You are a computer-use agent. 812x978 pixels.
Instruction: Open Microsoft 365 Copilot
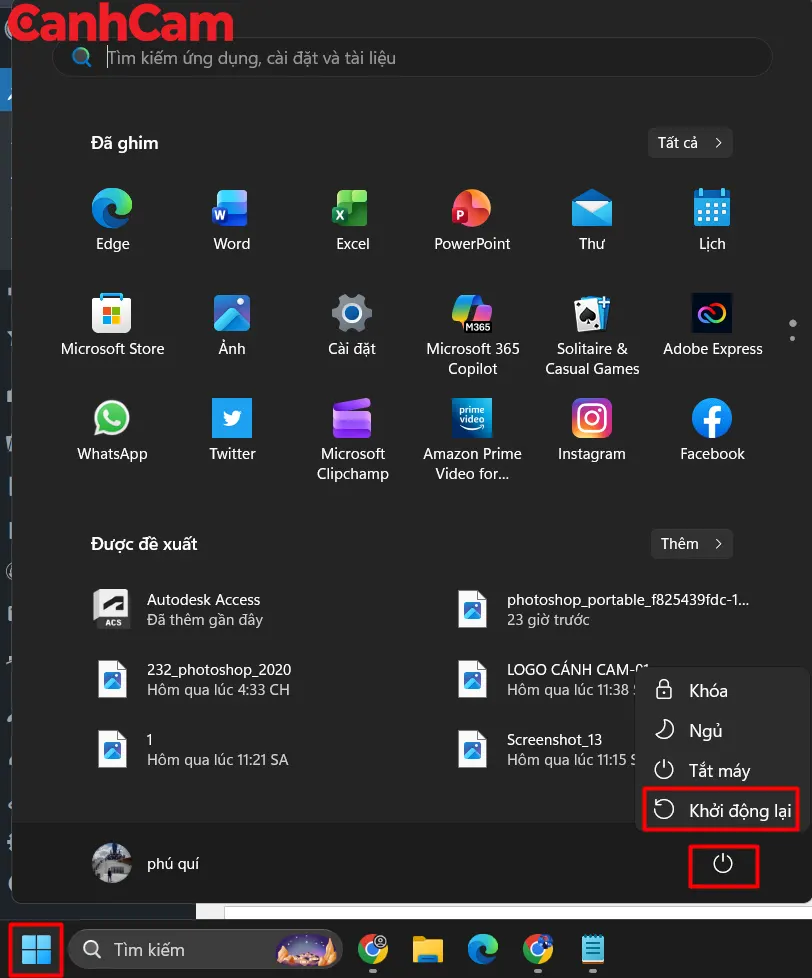click(x=471, y=313)
